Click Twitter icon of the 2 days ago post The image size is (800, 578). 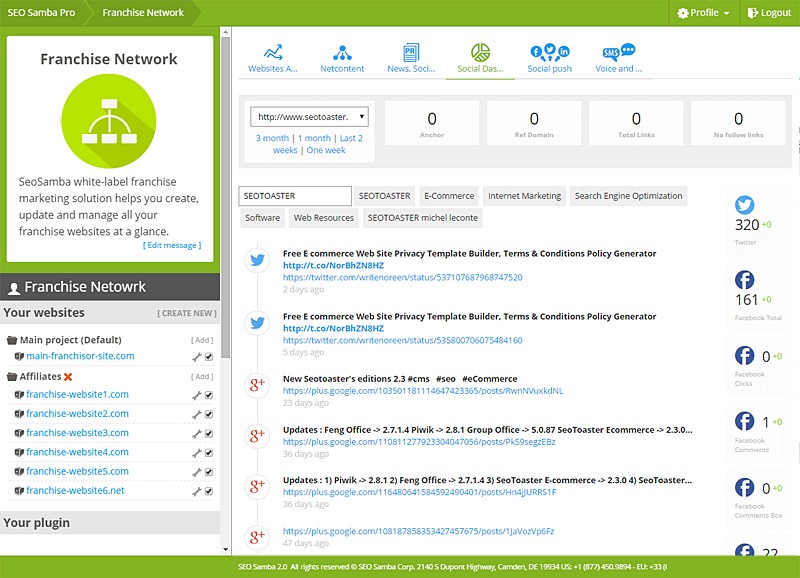pyautogui.click(x=257, y=260)
